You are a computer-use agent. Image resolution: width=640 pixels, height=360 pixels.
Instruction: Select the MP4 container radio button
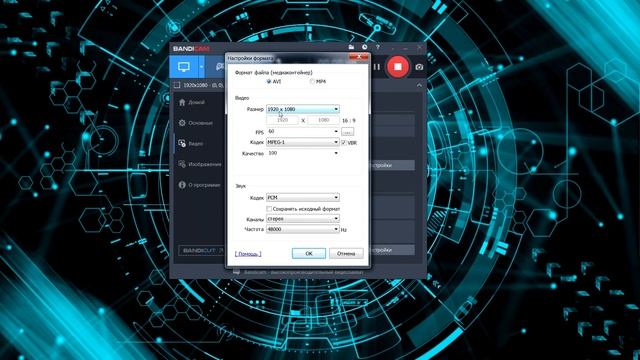pyautogui.click(x=312, y=82)
